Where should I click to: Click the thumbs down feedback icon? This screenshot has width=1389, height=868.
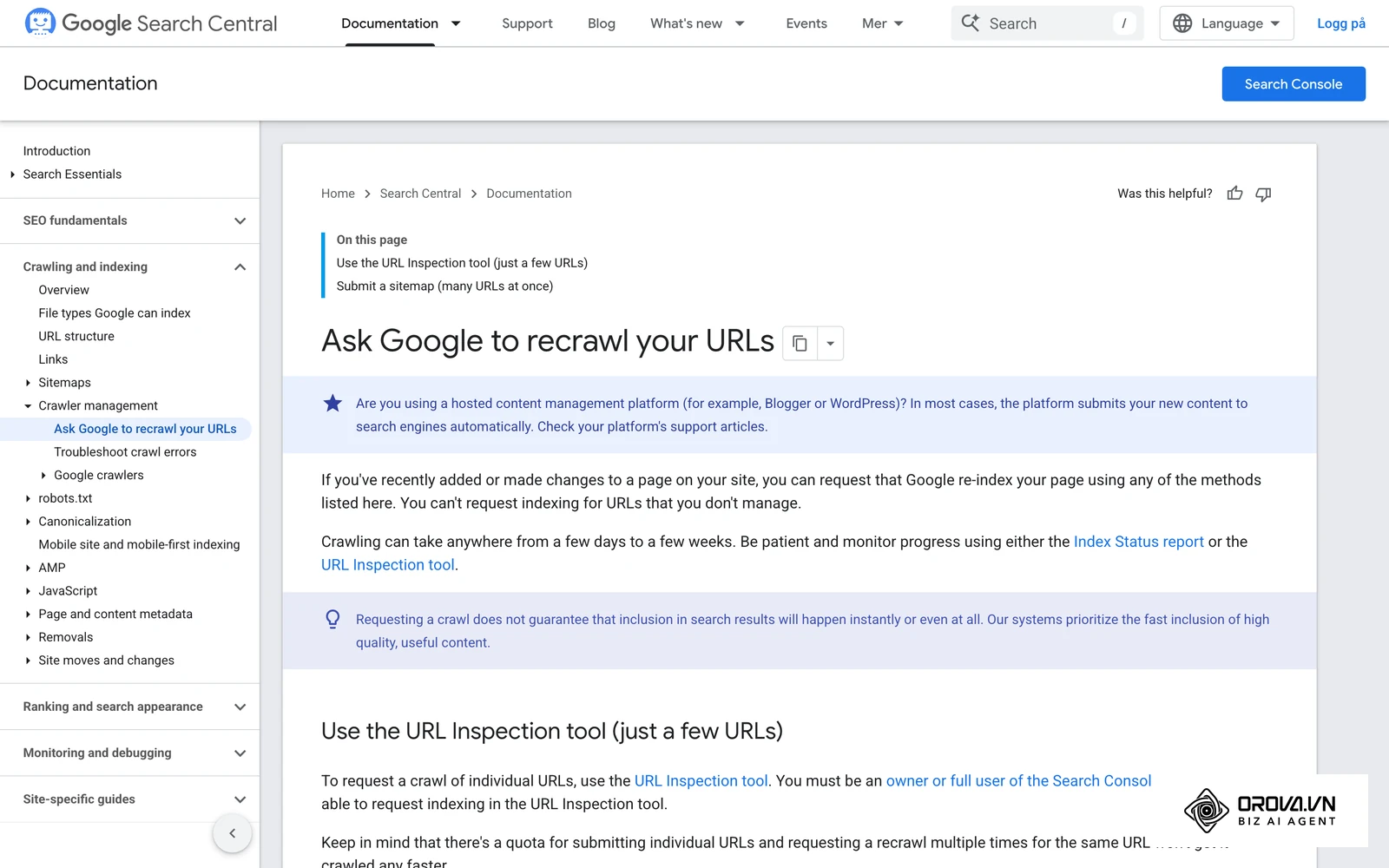tap(1263, 194)
